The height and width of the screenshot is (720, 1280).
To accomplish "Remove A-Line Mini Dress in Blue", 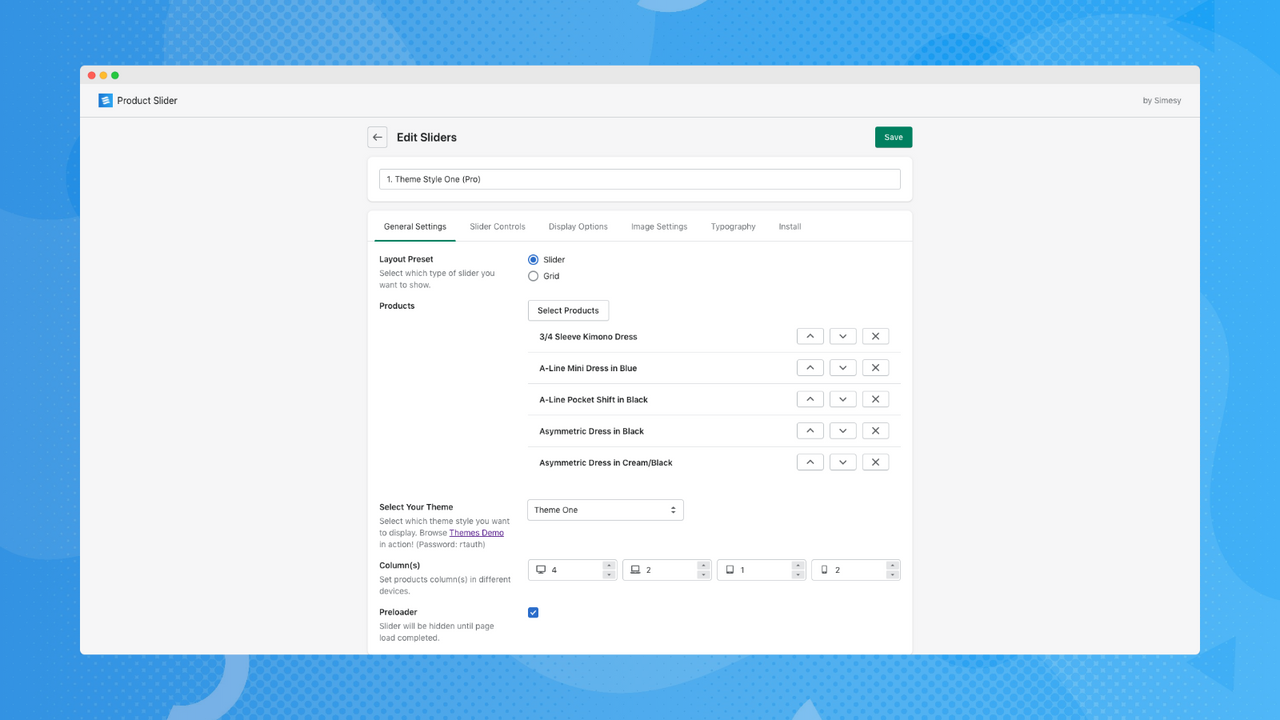I will coord(875,367).
